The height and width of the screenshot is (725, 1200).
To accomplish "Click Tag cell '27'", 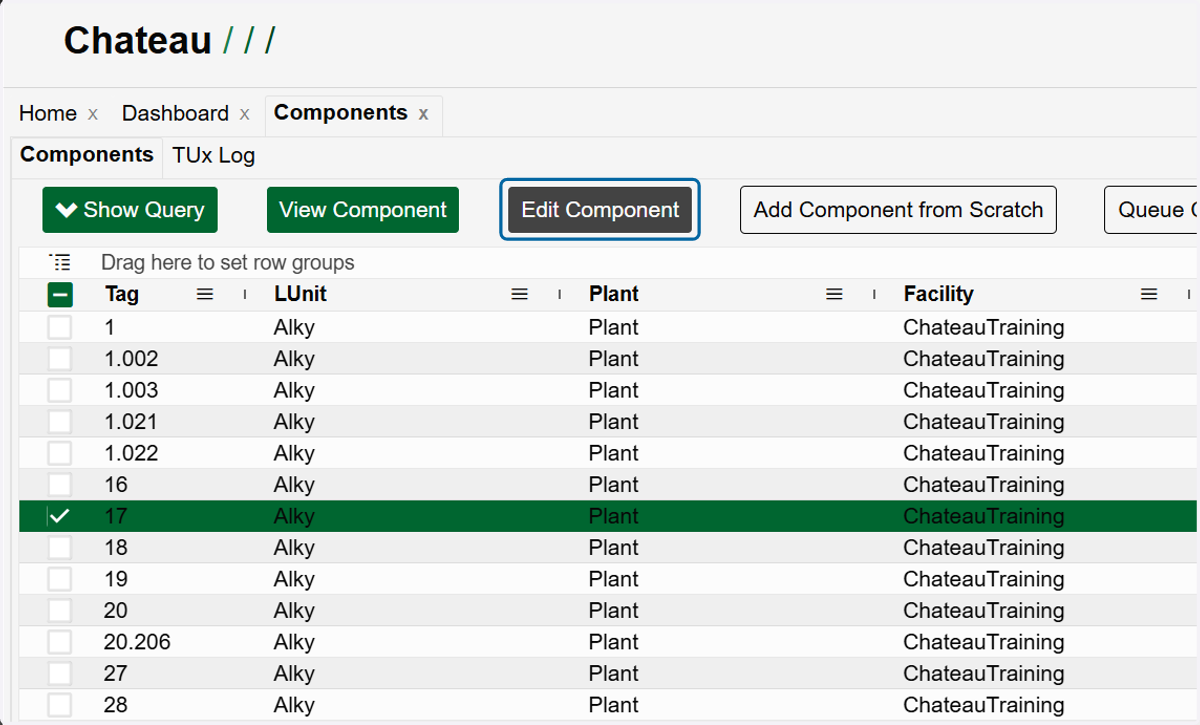I will tap(116, 674).
